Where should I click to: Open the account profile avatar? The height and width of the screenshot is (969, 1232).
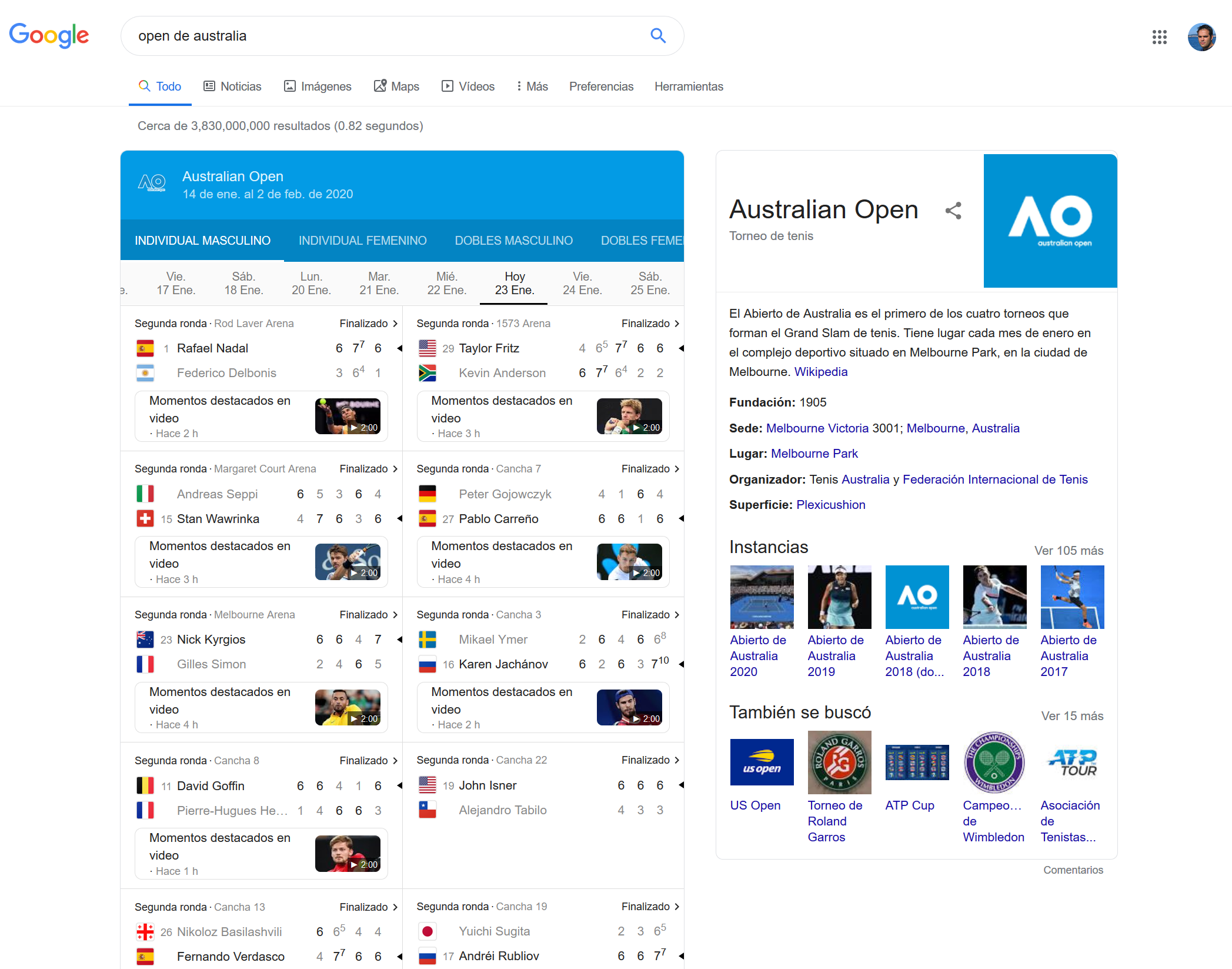(x=1201, y=37)
